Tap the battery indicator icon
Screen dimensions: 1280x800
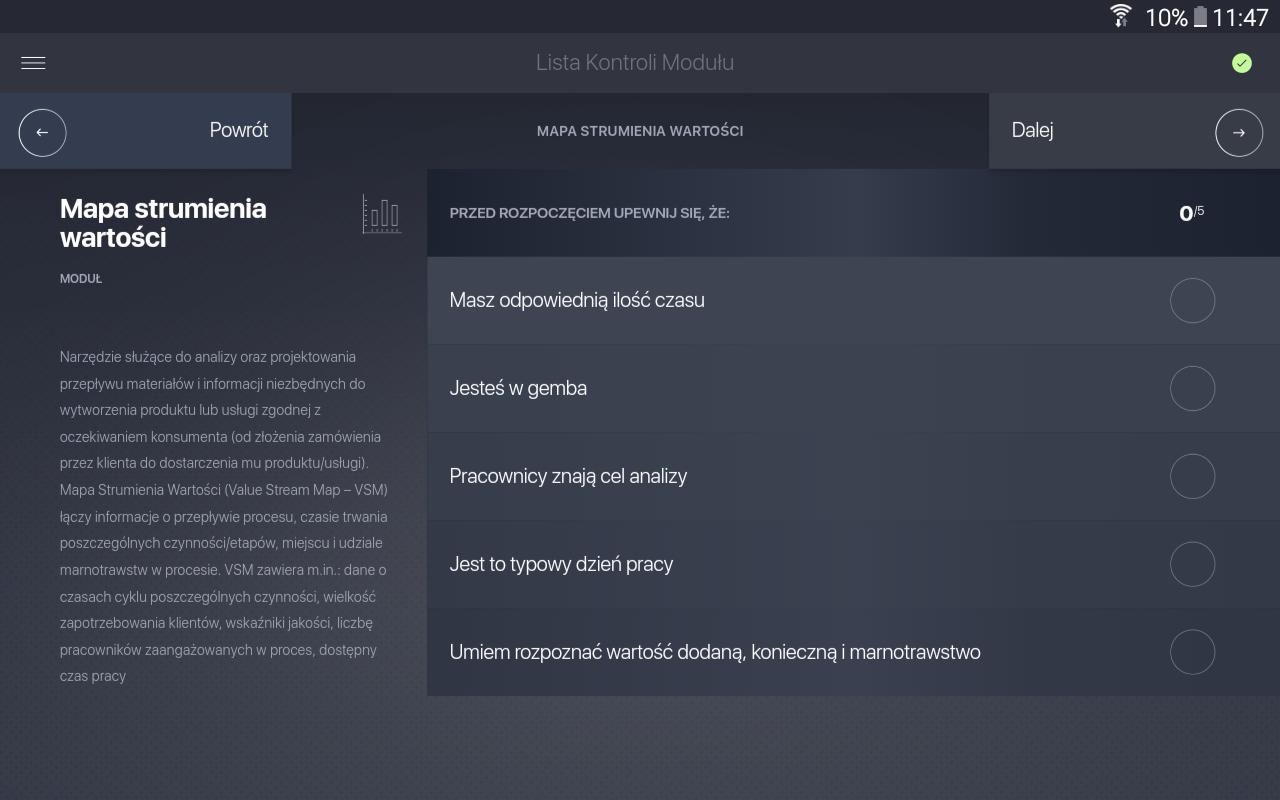pos(1200,17)
